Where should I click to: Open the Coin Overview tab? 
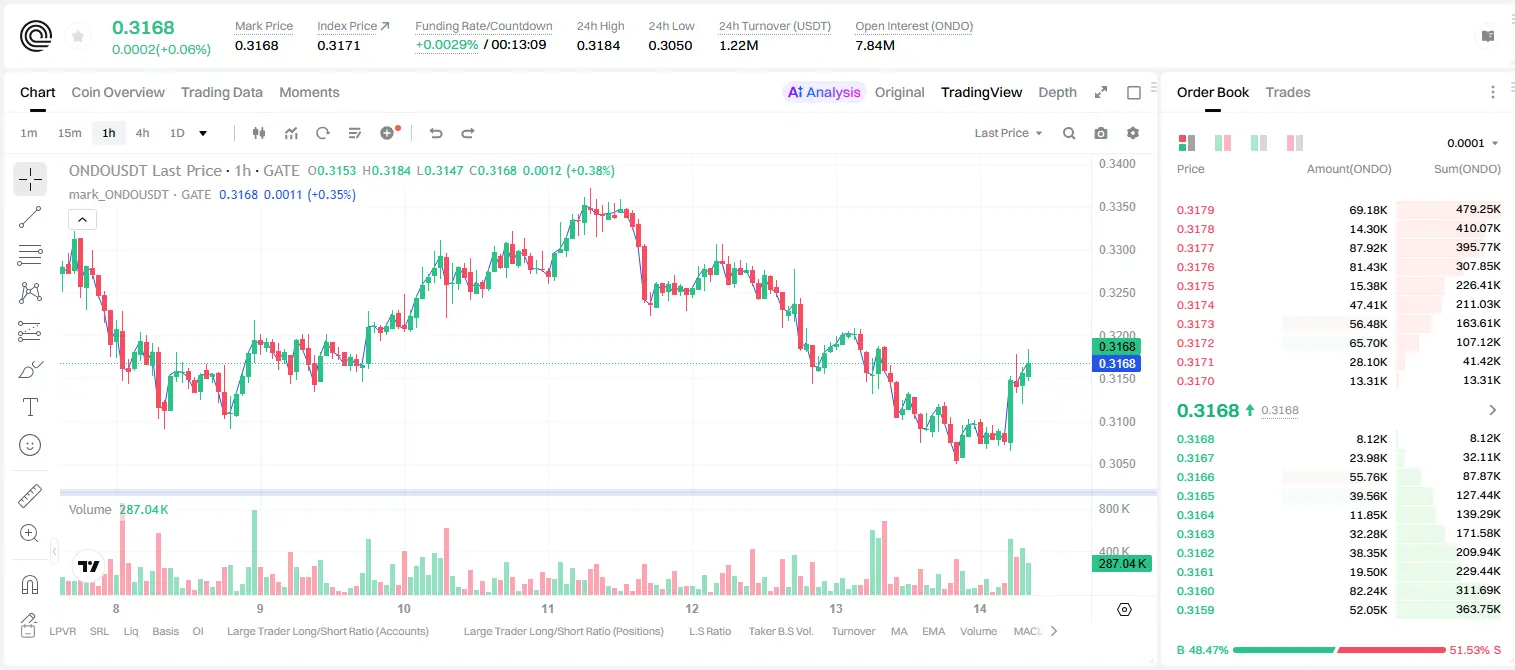(118, 92)
